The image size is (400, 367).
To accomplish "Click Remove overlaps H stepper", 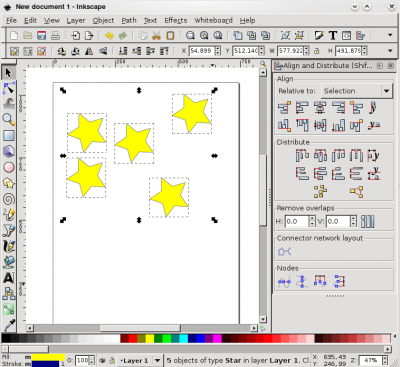I will [312, 221].
